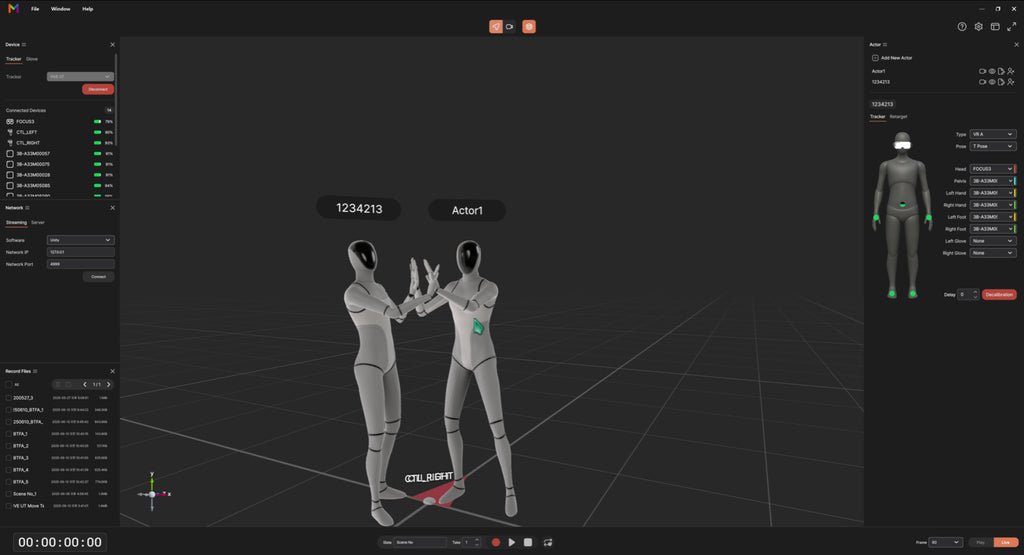Check the BTFA_1 record file checkbox
This screenshot has width=1024, height=555.
[x=8, y=434]
